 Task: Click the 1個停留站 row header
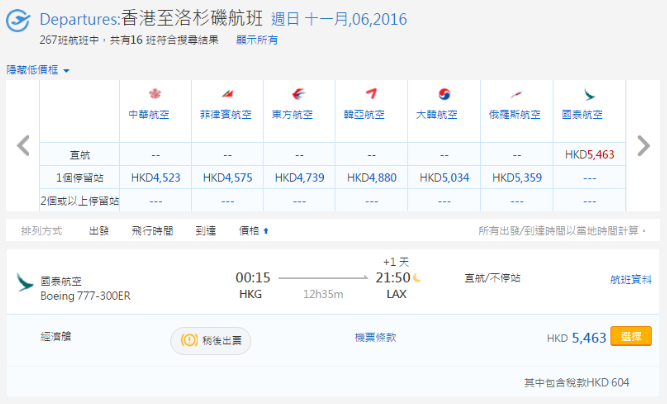pyautogui.click(x=80, y=178)
